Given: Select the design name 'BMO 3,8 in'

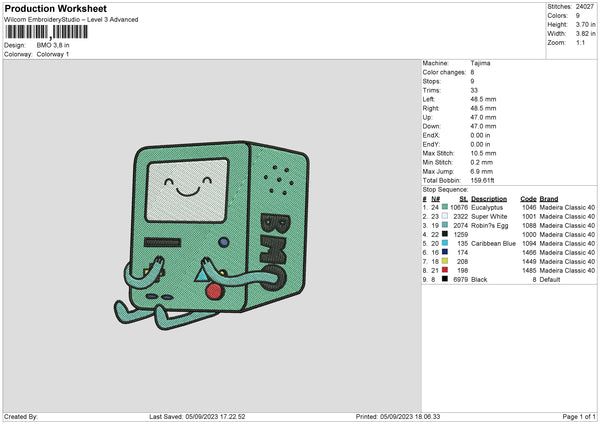Looking at the screenshot, I should pos(53,45).
